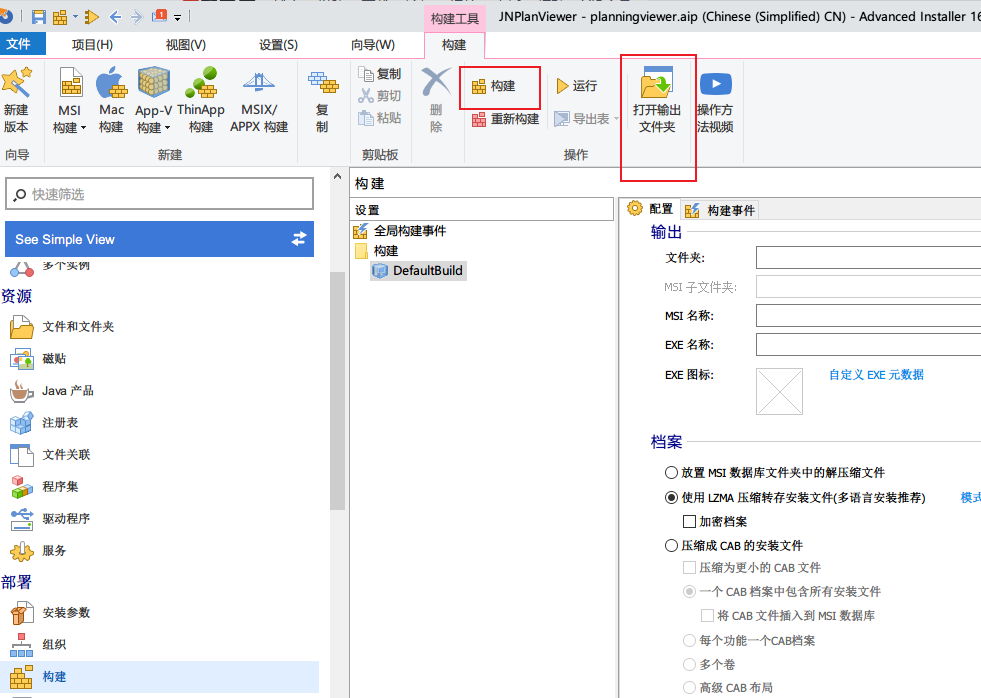Image resolution: width=981 pixels, height=698 pixels.
Task: Open the 视图(V) ribbon tab
Action: tap(186, 45)
